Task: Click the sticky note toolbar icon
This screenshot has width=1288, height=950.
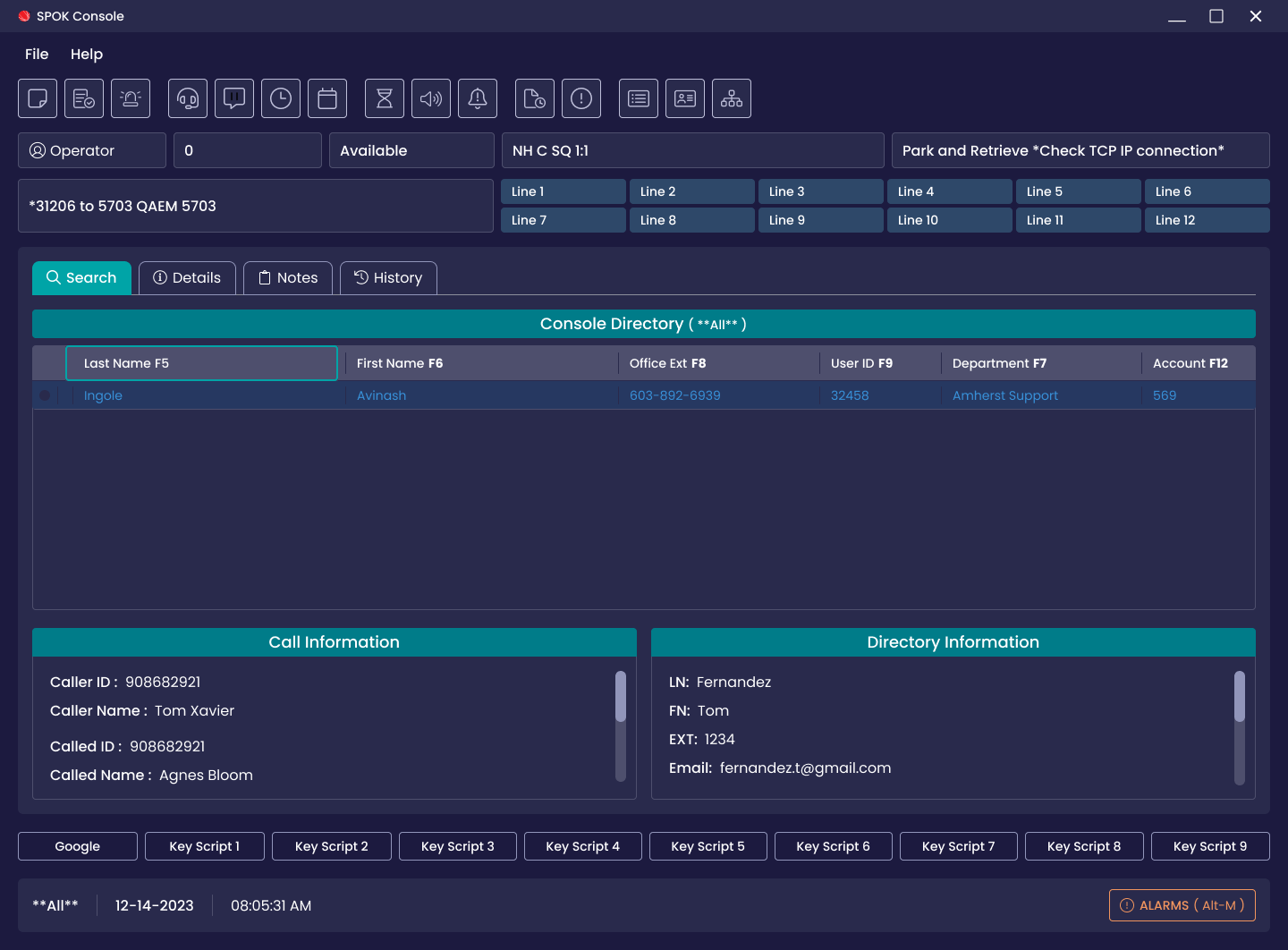Action: [x=38, y=98]
